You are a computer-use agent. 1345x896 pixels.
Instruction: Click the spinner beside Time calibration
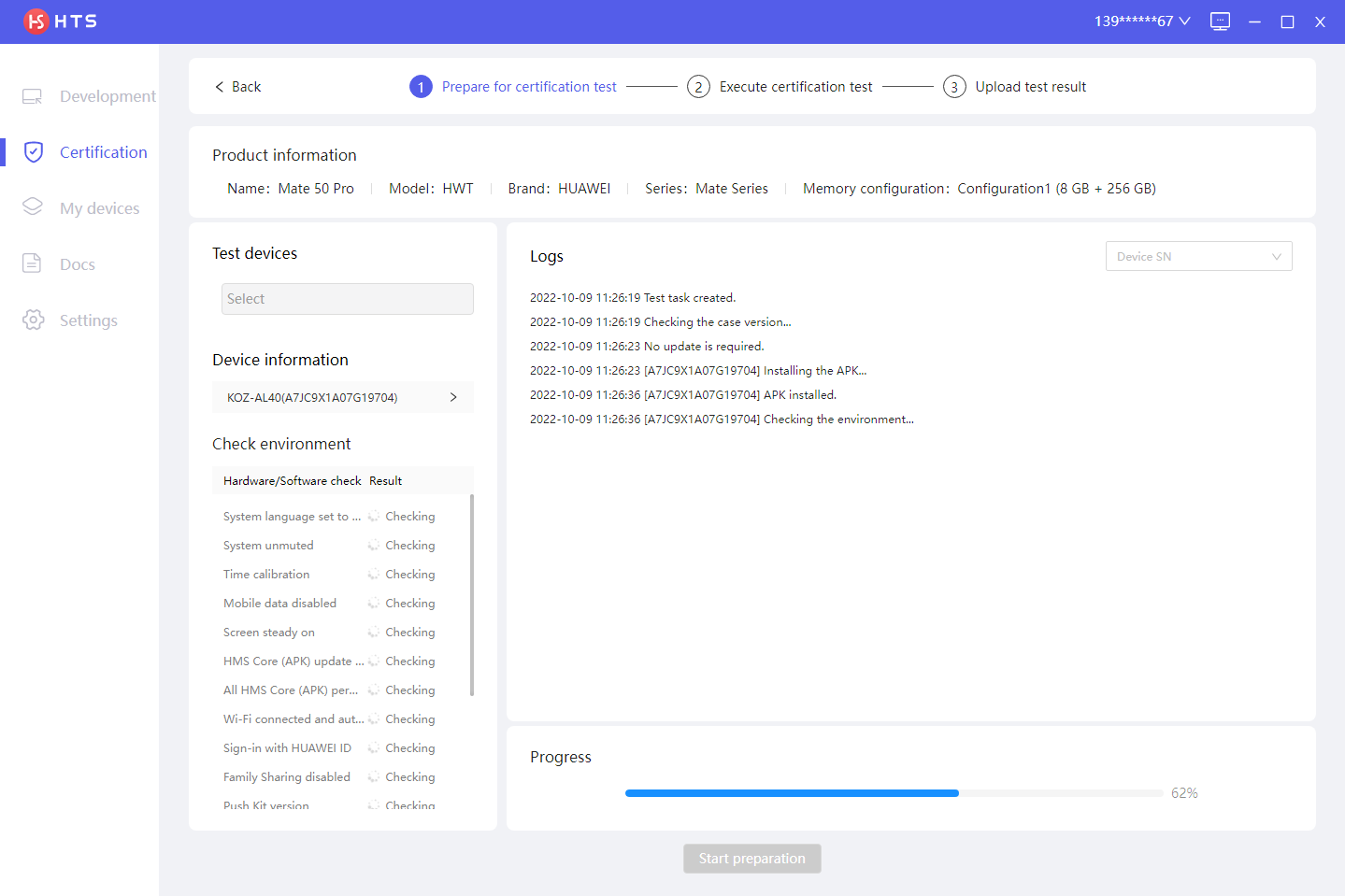pyautogui.click(x=374, y=575)
